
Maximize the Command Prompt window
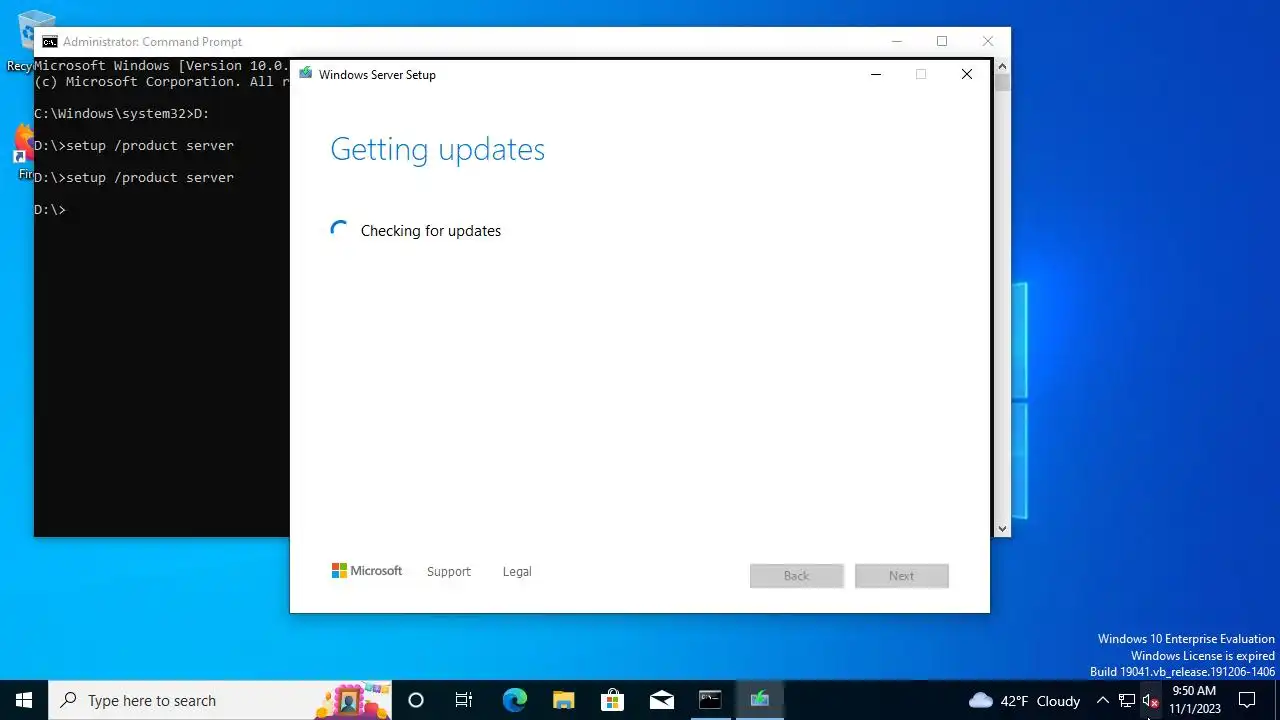(942, 41)
